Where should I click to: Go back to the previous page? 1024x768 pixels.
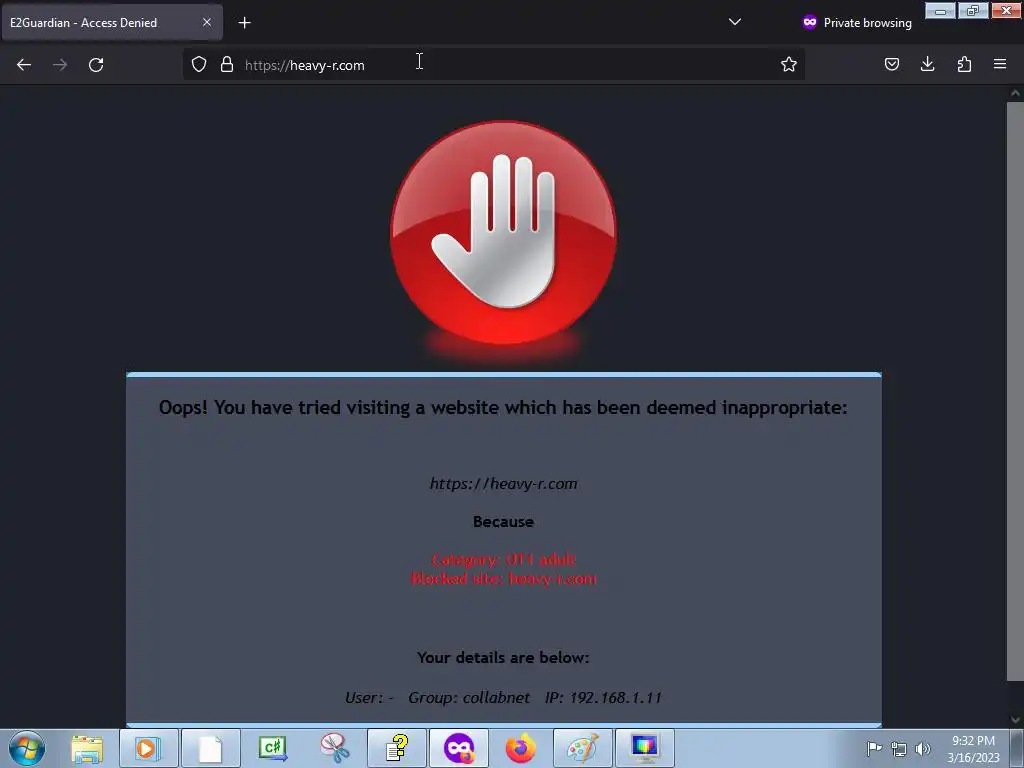pos(24,65)
